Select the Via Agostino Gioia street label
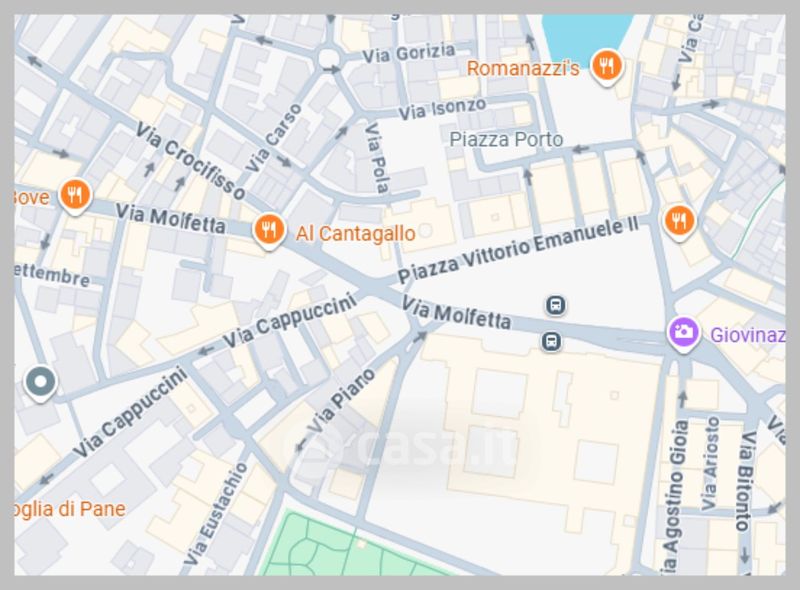The image size is (800, 590). (x=674, y=495)
